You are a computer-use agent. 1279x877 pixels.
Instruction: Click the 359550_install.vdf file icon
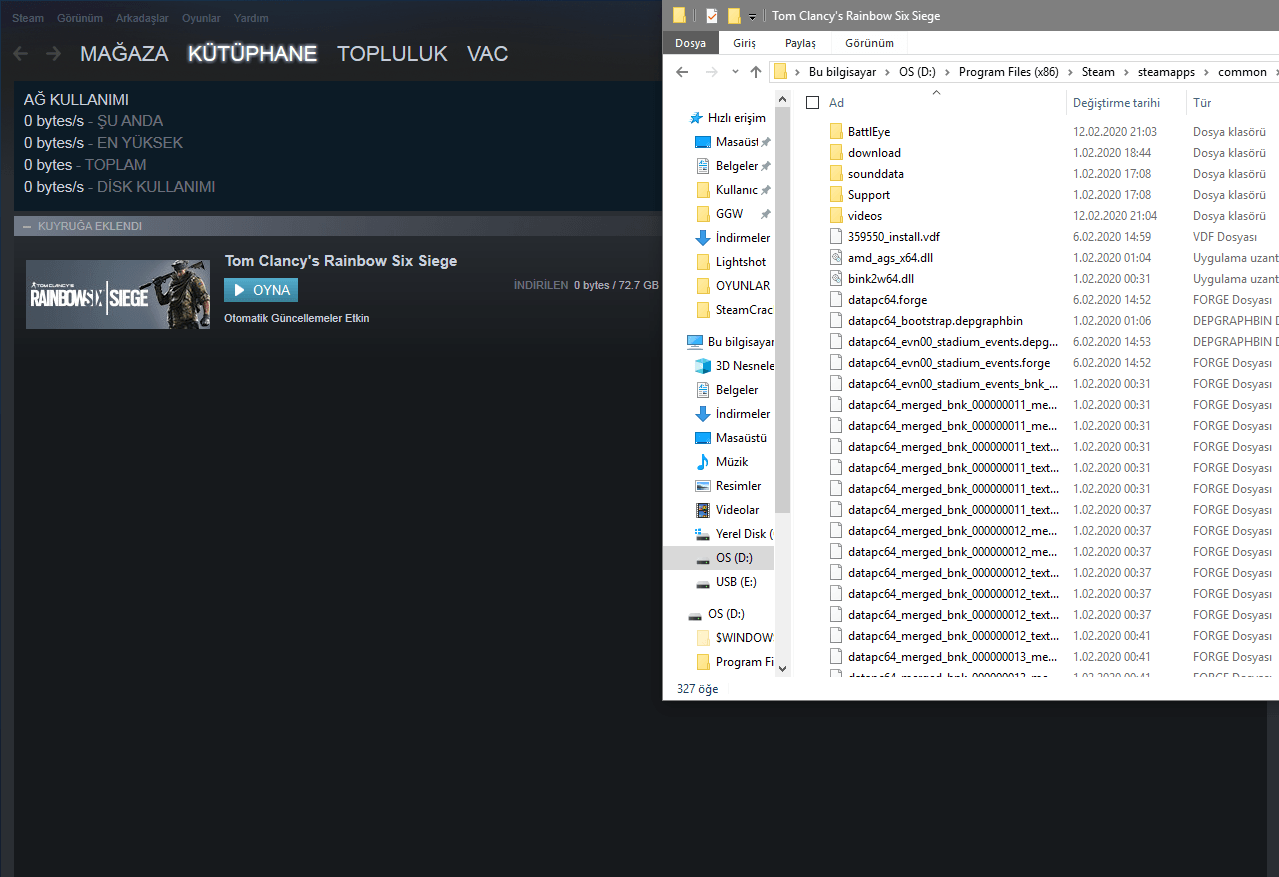click(837, 237)
